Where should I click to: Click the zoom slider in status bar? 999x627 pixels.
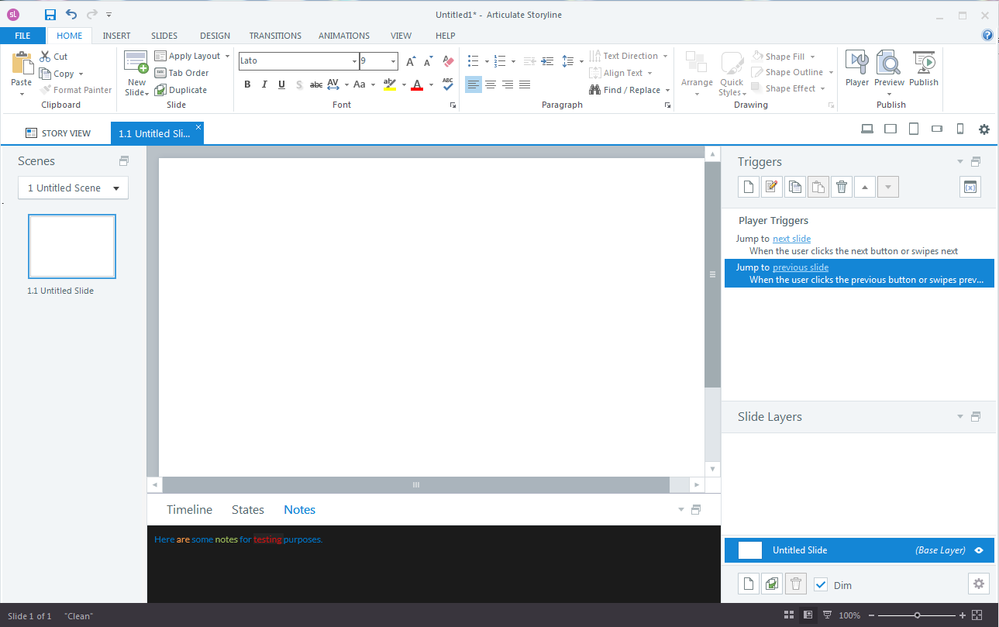coord(917,616)
